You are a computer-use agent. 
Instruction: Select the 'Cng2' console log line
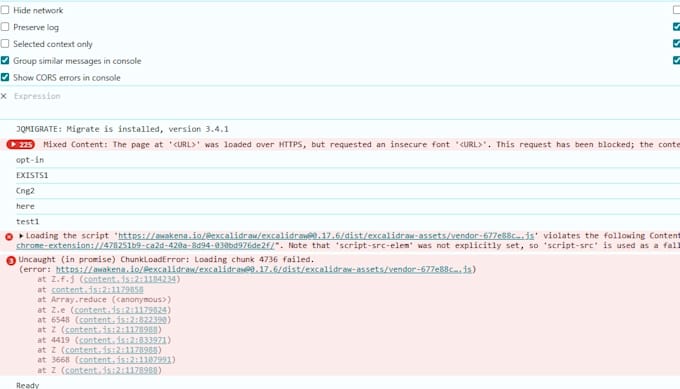pos(25,191)
